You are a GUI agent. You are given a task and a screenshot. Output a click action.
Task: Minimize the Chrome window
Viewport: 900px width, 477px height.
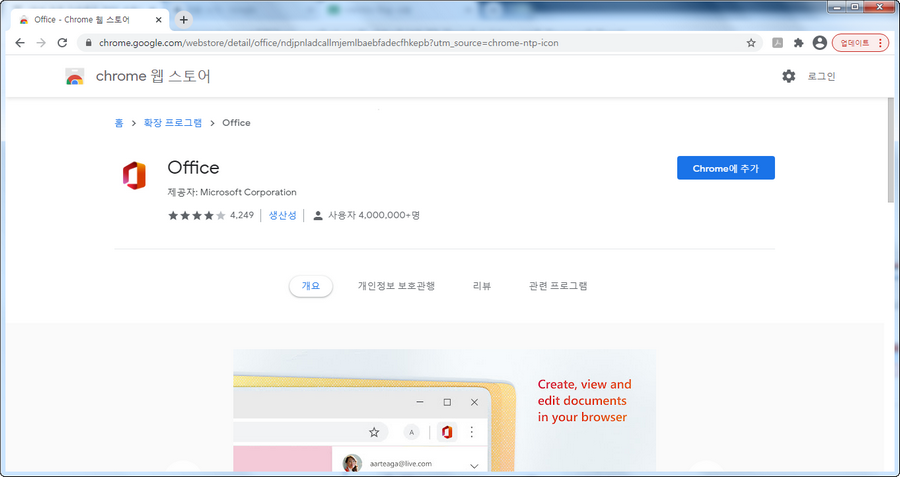839,7
